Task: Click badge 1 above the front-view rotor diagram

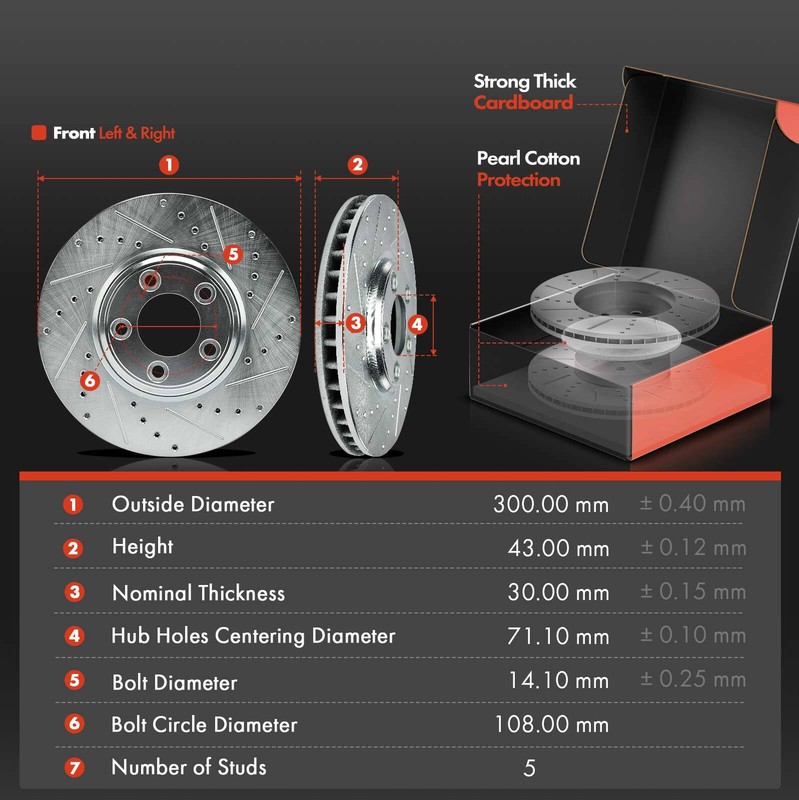Action: 169,165
